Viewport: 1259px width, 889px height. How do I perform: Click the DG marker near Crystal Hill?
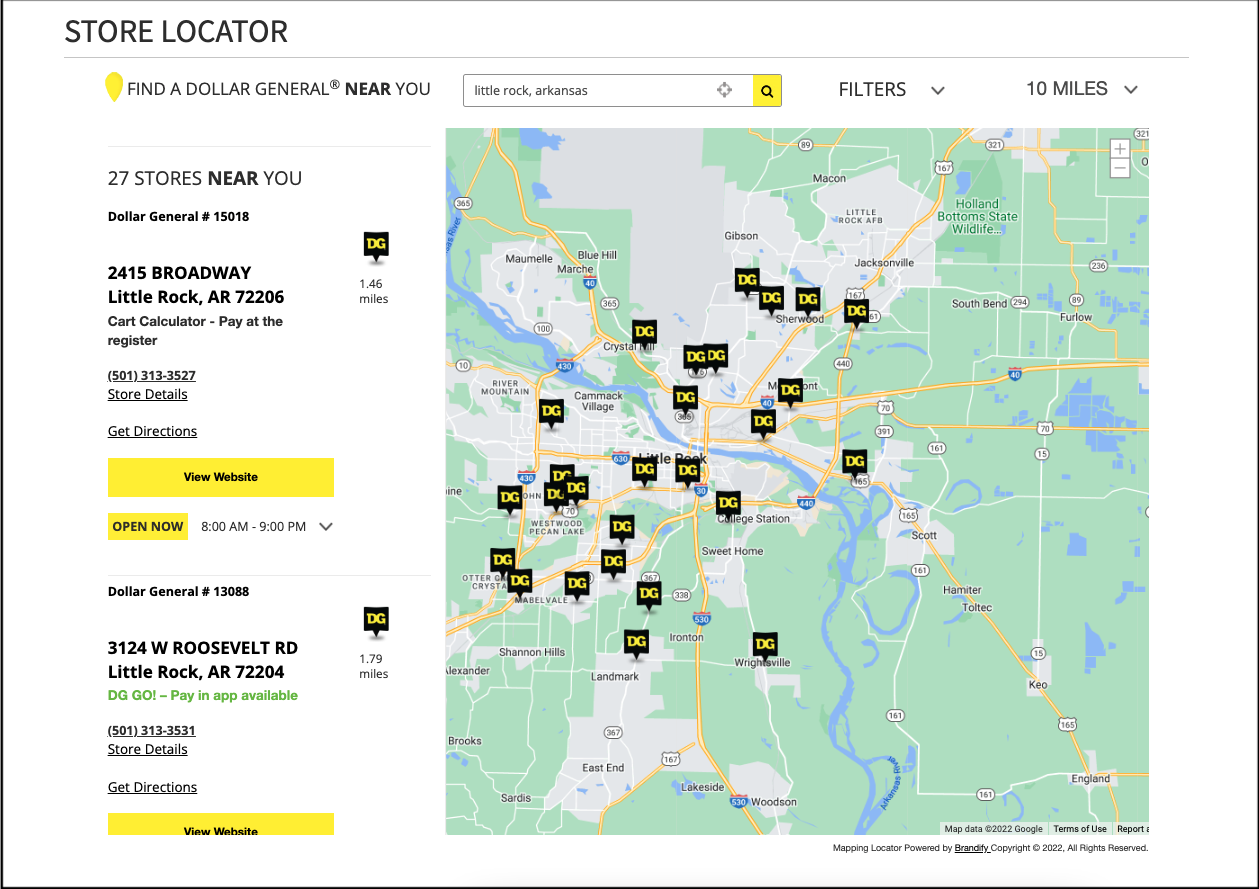click(x=644, y=330)
